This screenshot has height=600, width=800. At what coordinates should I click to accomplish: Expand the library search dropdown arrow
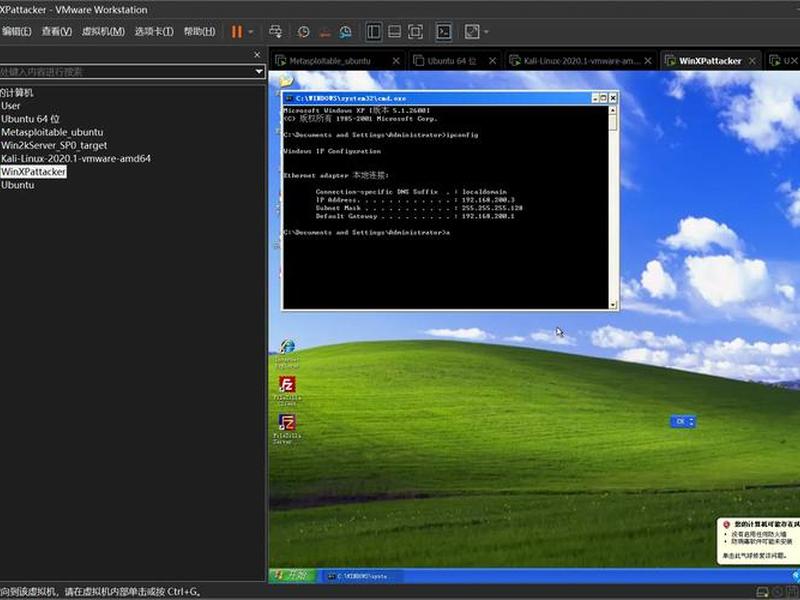coord(259,71)
